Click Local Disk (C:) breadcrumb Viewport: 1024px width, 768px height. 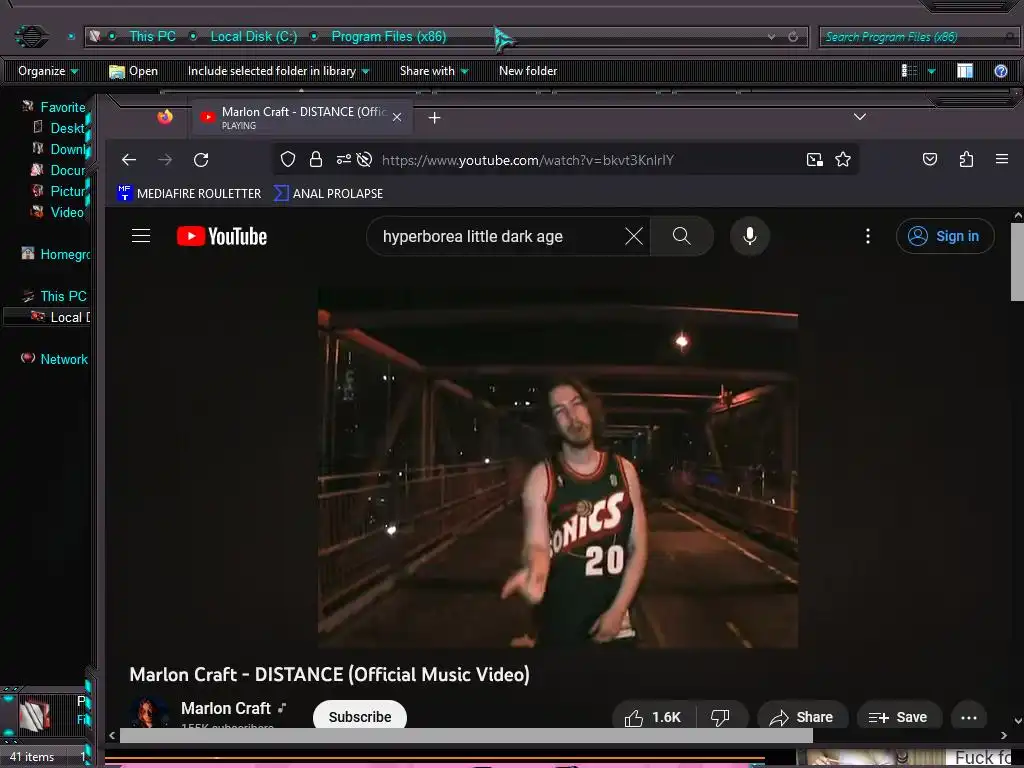253,37
